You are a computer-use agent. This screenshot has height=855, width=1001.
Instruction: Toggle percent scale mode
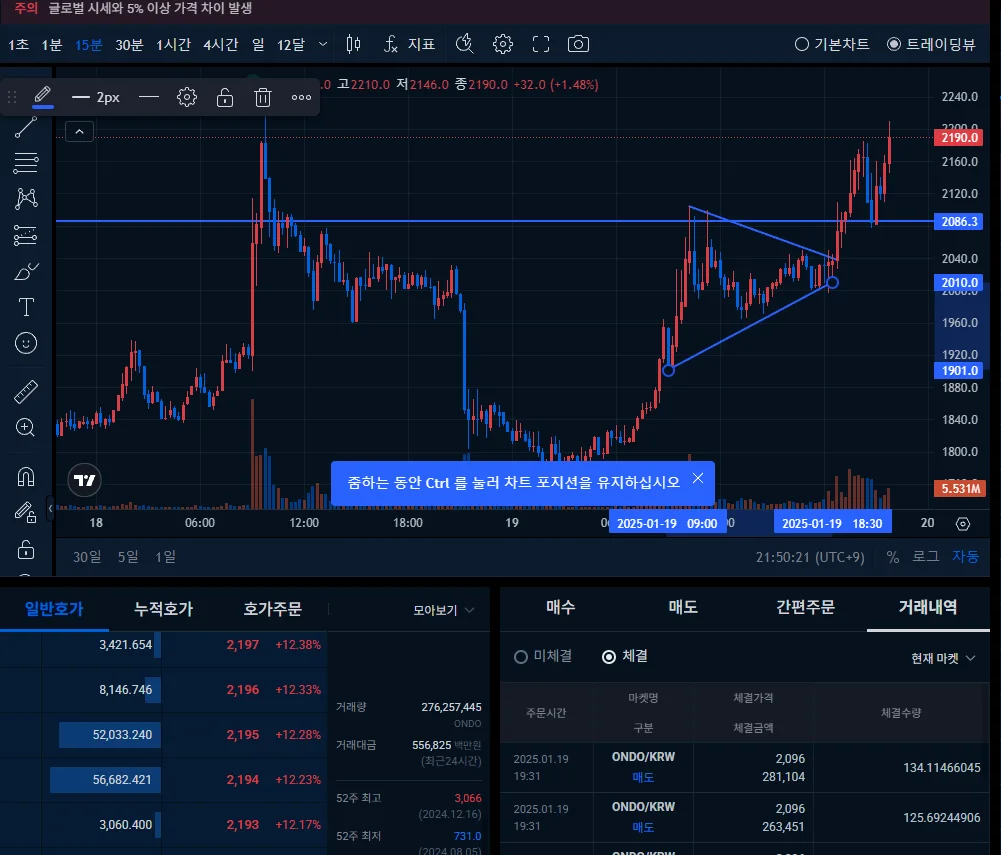(x=892, y=557)
